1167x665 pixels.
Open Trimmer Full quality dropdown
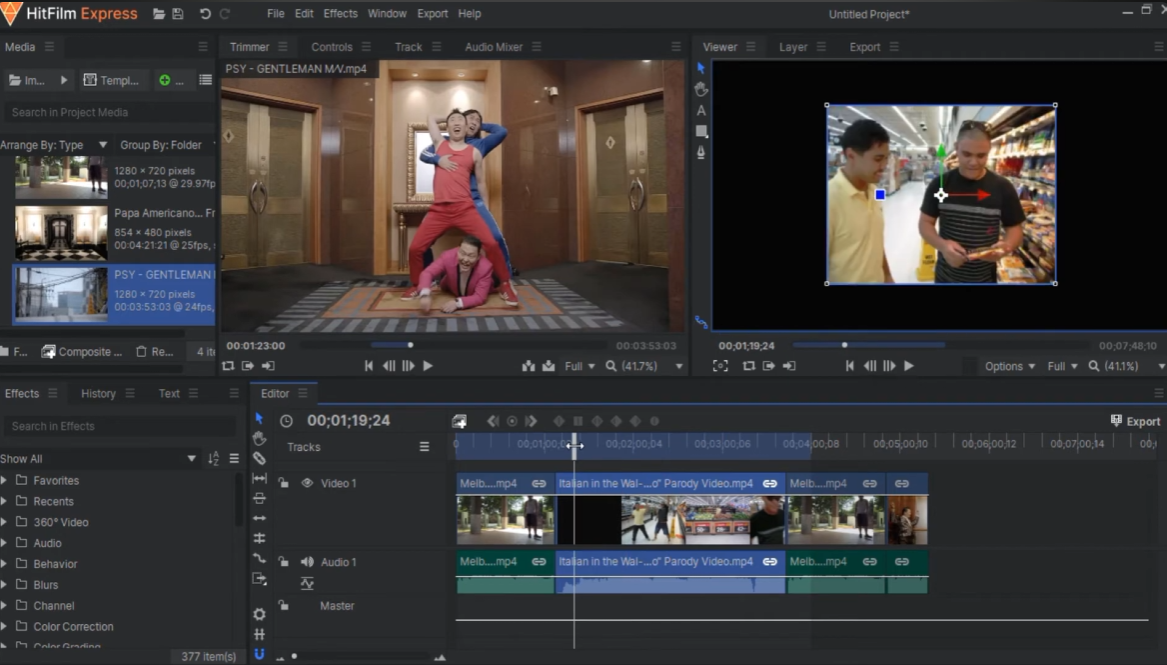tap(580, 366)
